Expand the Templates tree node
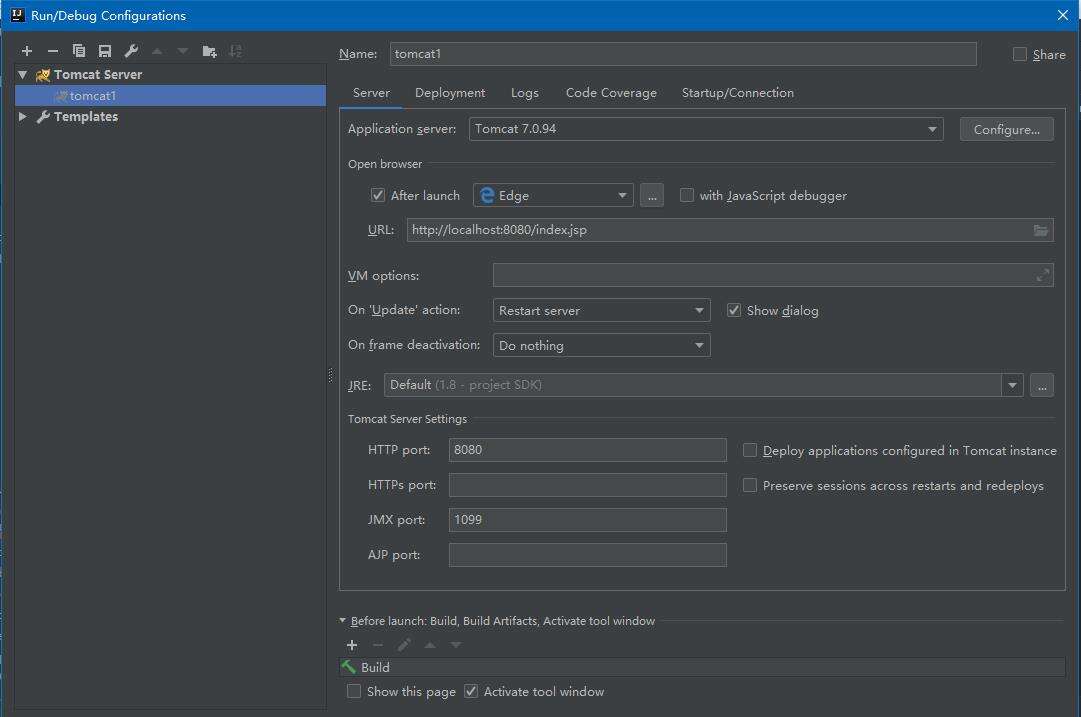This screenshot has width=1081, height=717. [23, 117]
